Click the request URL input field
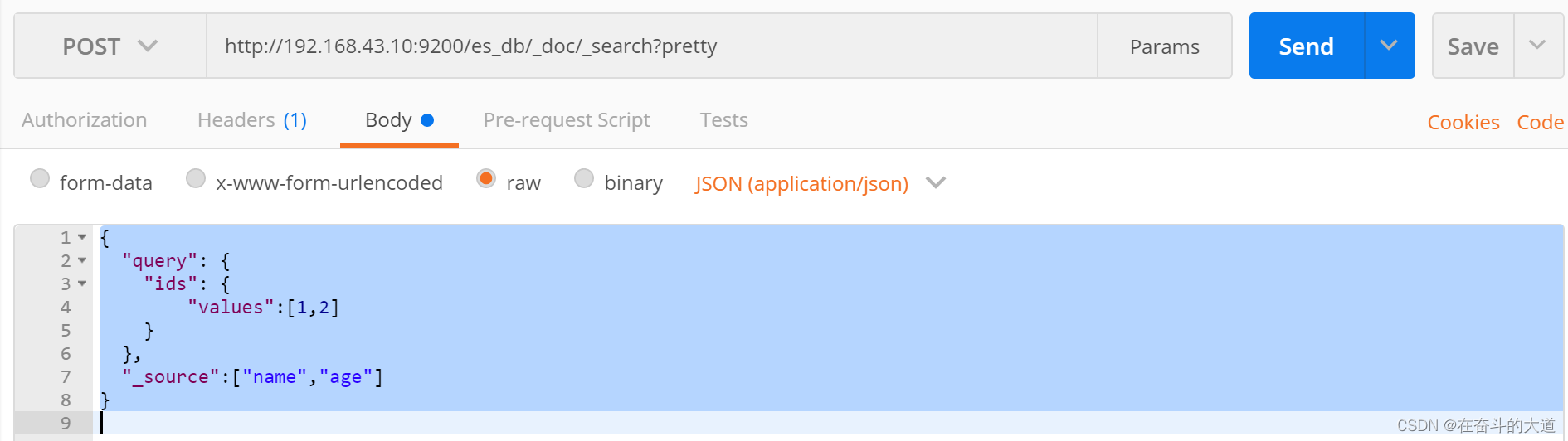This screenshot has width=1568, height=441. click(x=651, y=46)
